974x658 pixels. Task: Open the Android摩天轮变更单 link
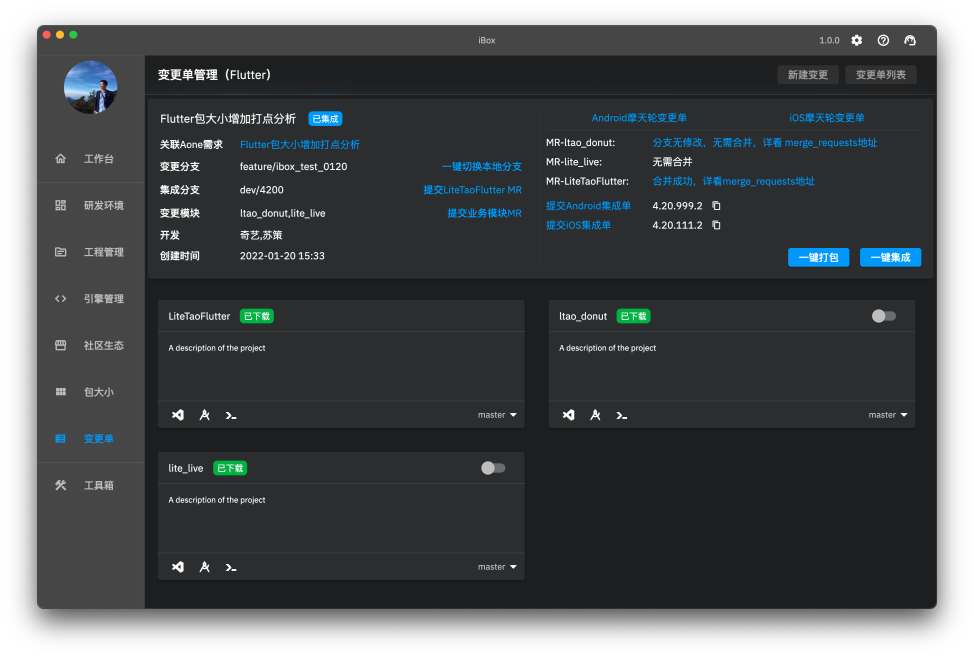(639, 118)
